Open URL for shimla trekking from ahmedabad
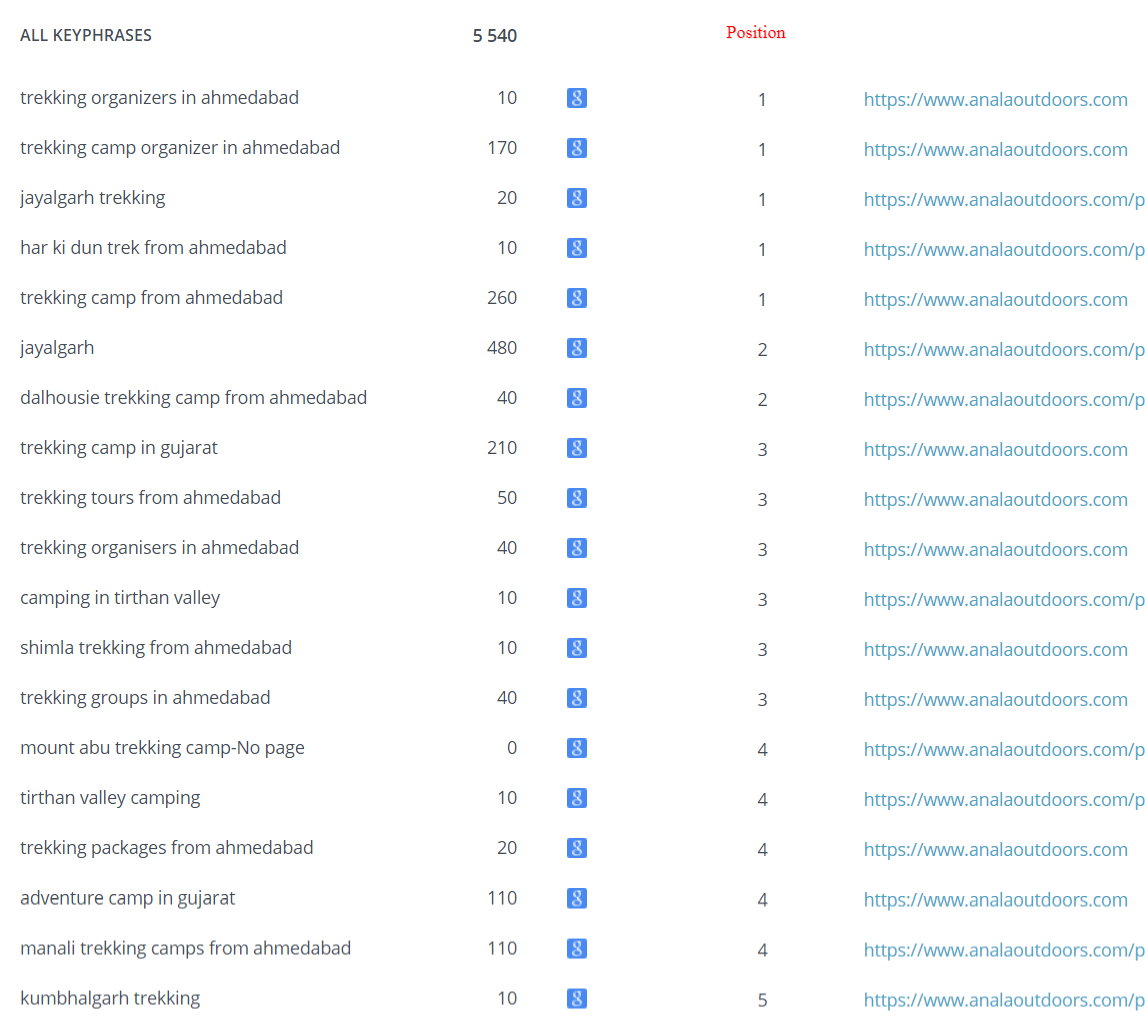Screen dimensions: 1145x1036 (995, 650)
